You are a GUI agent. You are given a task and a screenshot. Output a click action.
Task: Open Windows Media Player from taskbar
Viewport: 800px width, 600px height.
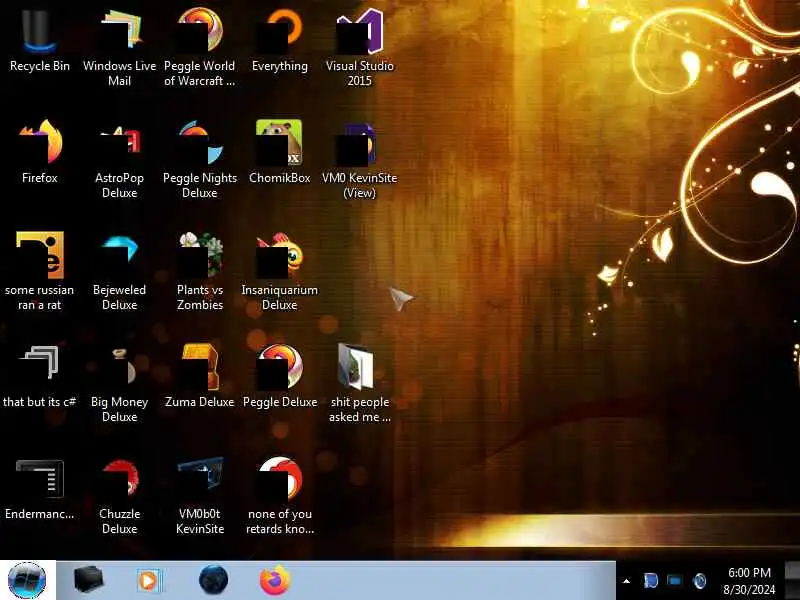pos(149,581)
